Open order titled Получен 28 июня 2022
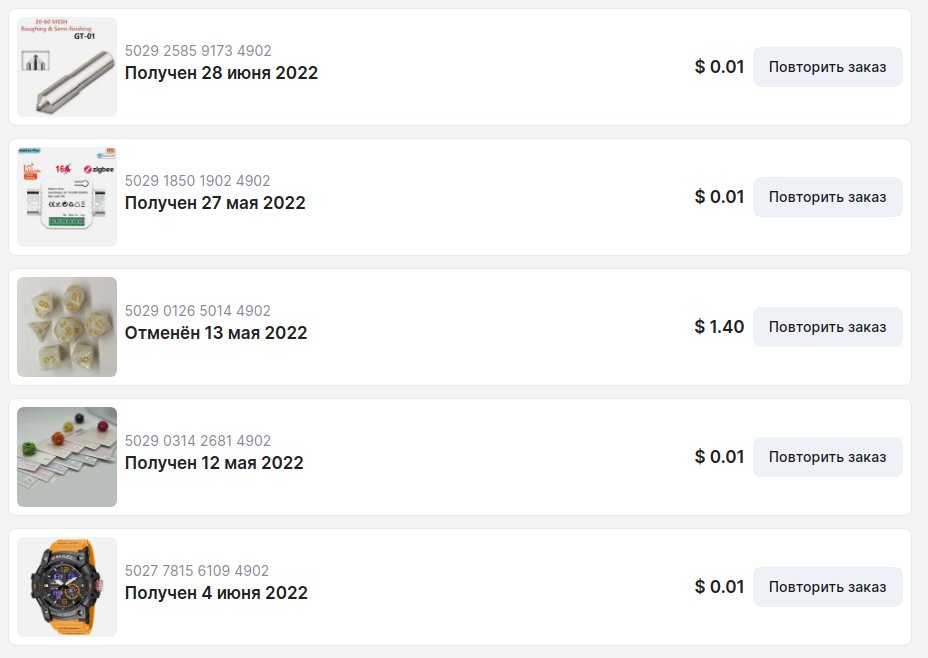 (221, 73)
